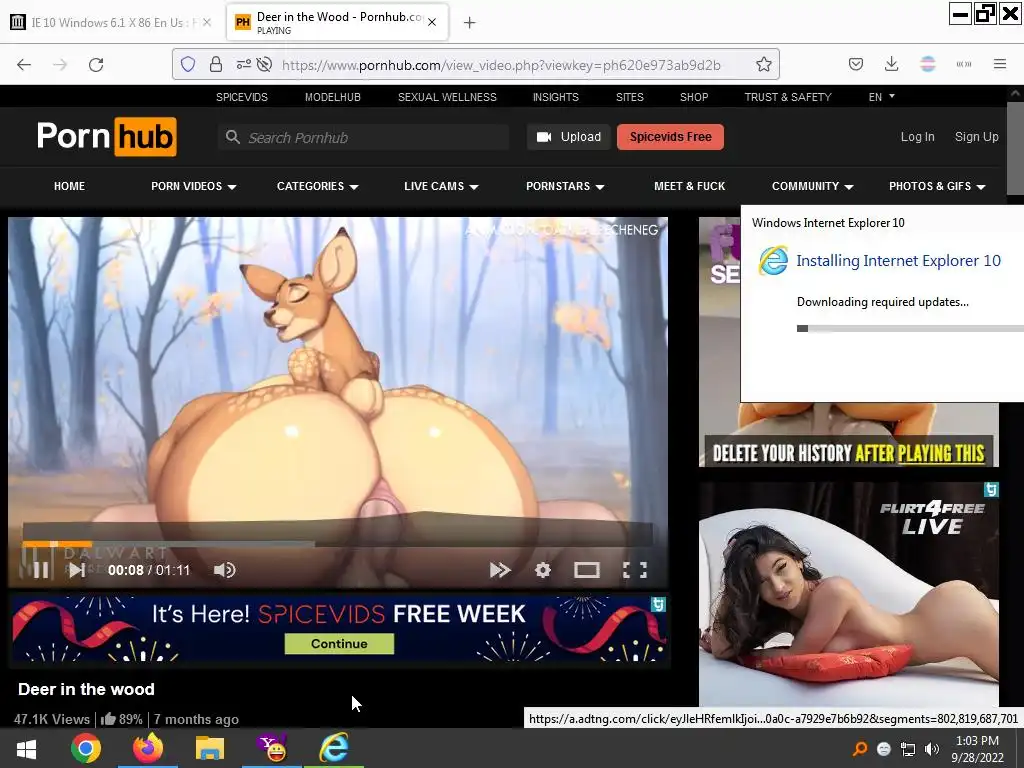Click the Upload button with camera icon
This screenshot has width=1024, height=768.
pos(569,137)
